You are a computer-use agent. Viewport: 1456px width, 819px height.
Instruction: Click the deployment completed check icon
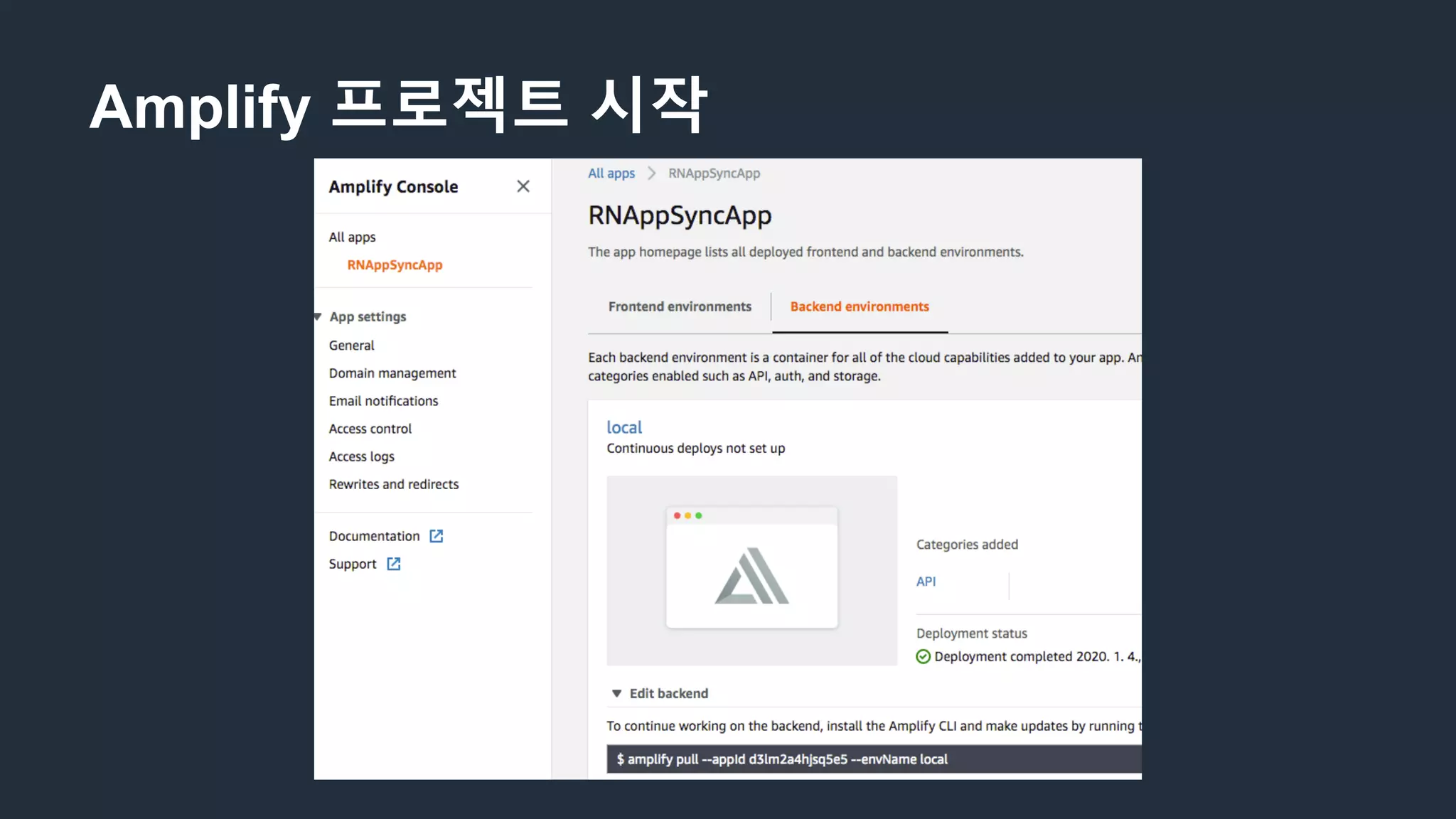point(923,656)
